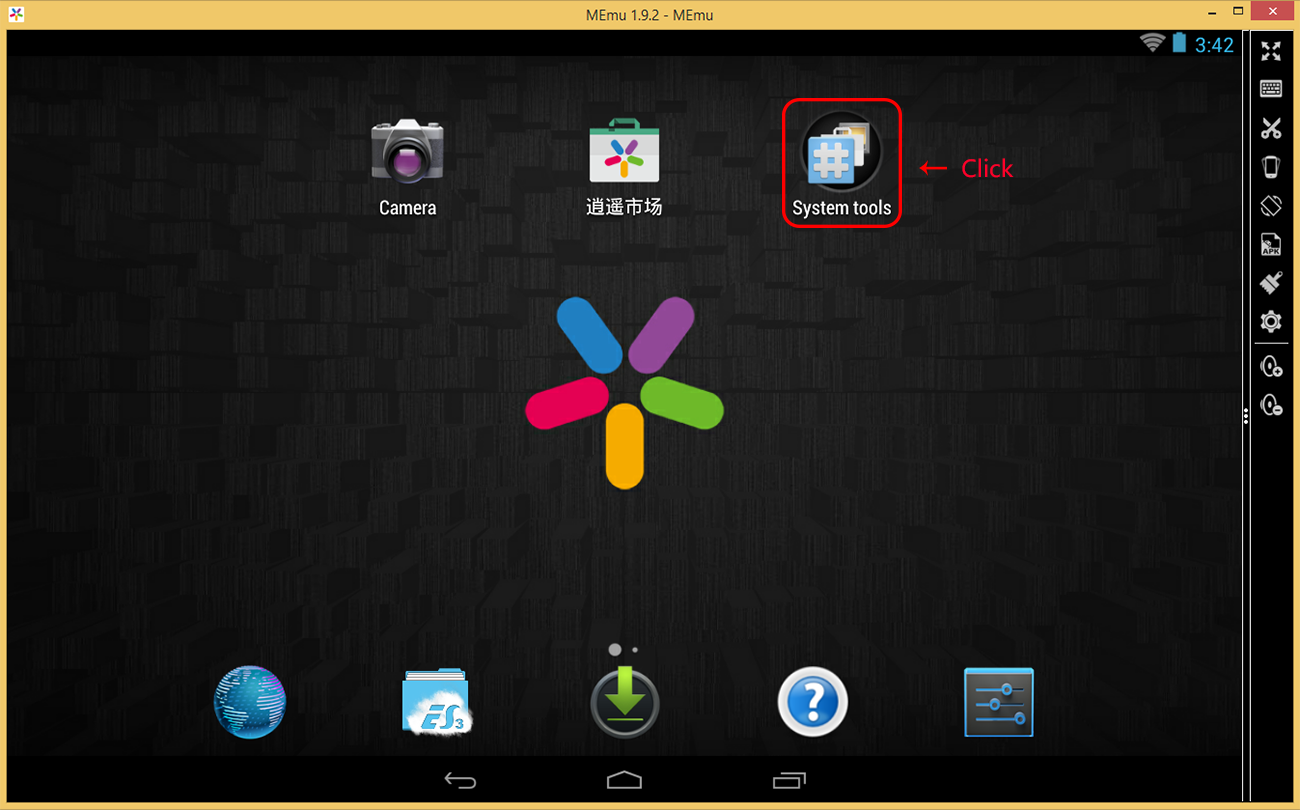1300x810 pixels.
Task: Open the Recent apps switcher
Action: (x=788, y=779)
